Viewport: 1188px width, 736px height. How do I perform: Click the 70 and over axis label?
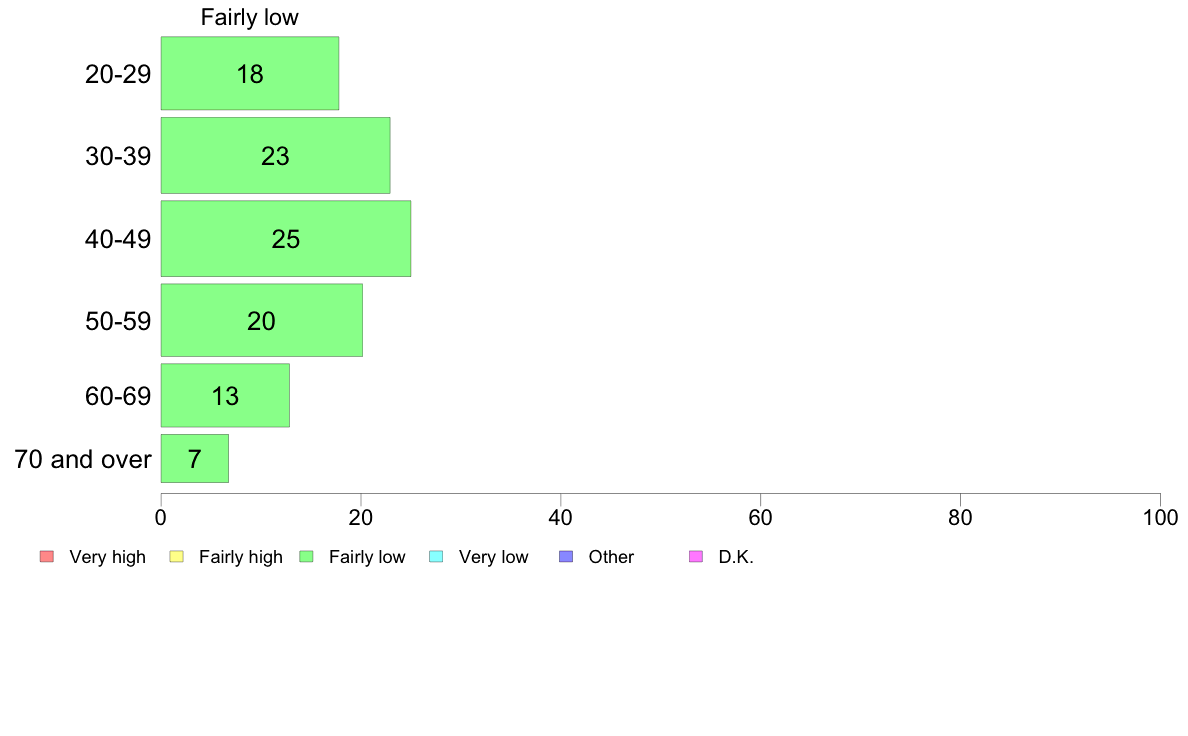[x=83, y=459]
